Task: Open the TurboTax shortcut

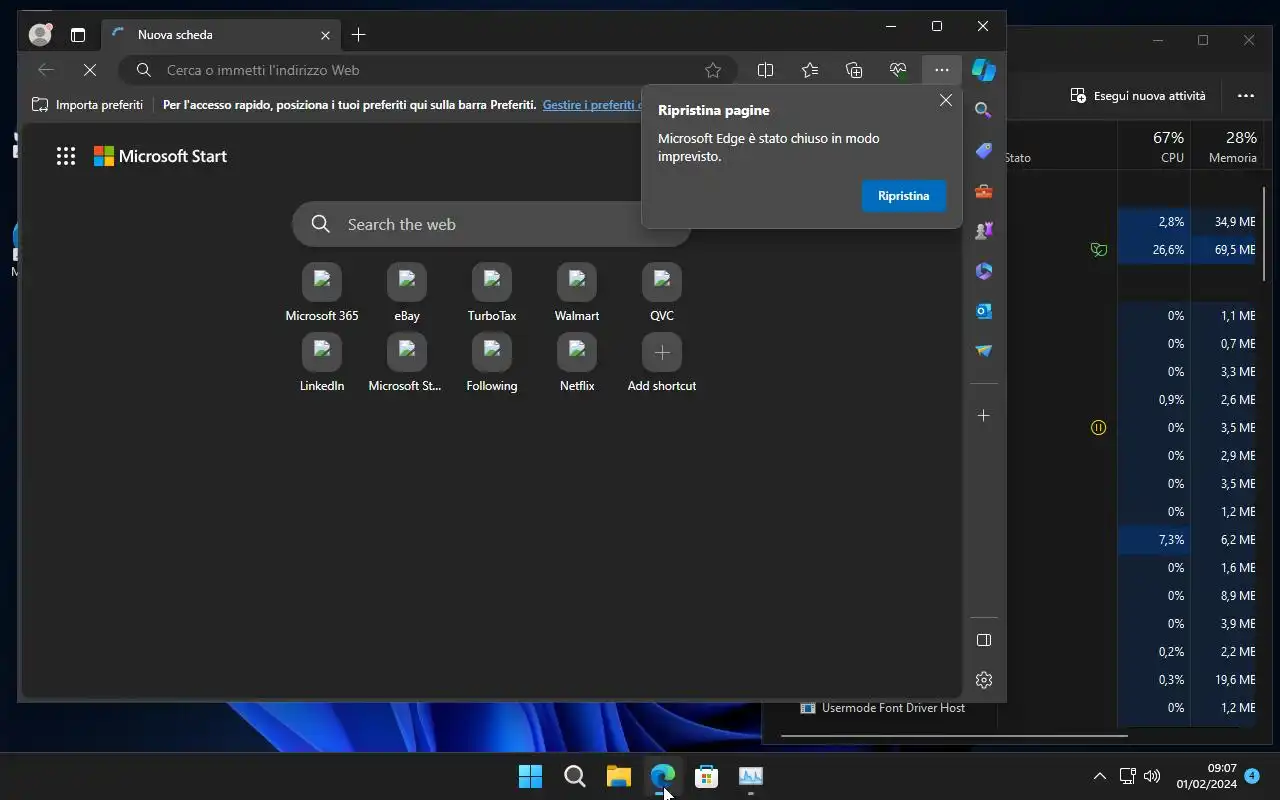Action: (x=492, y=293)
